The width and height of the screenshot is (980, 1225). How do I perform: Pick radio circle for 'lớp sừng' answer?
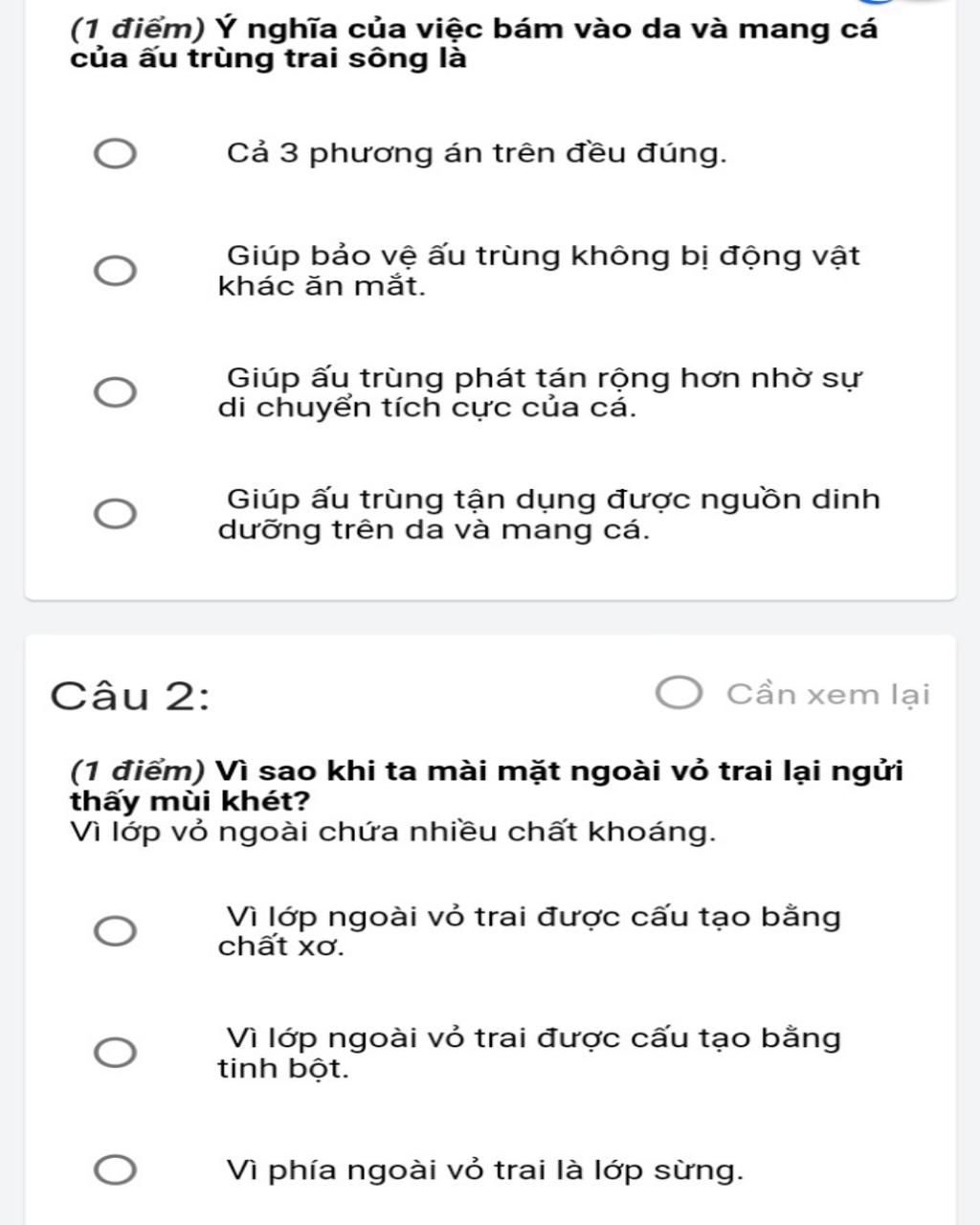(x=114, y=1170)
